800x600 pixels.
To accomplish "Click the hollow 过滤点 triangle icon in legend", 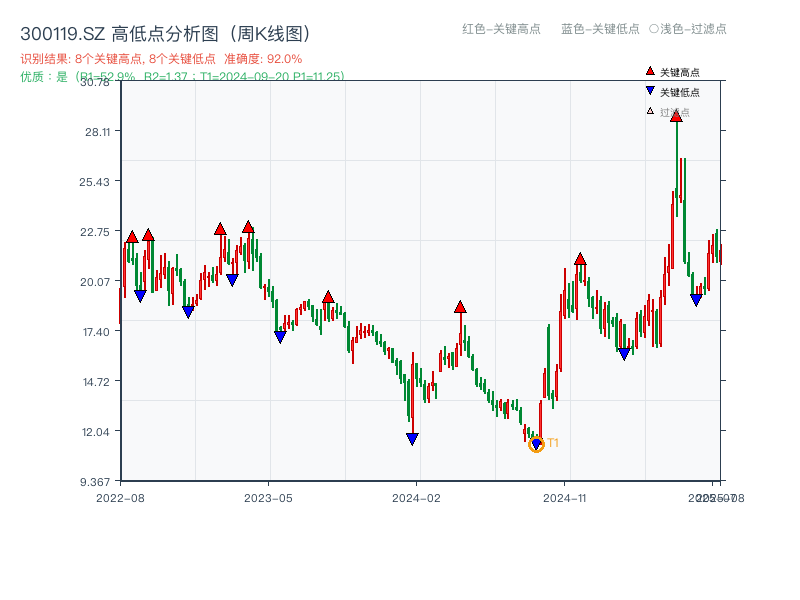I will tap(650, 113).
